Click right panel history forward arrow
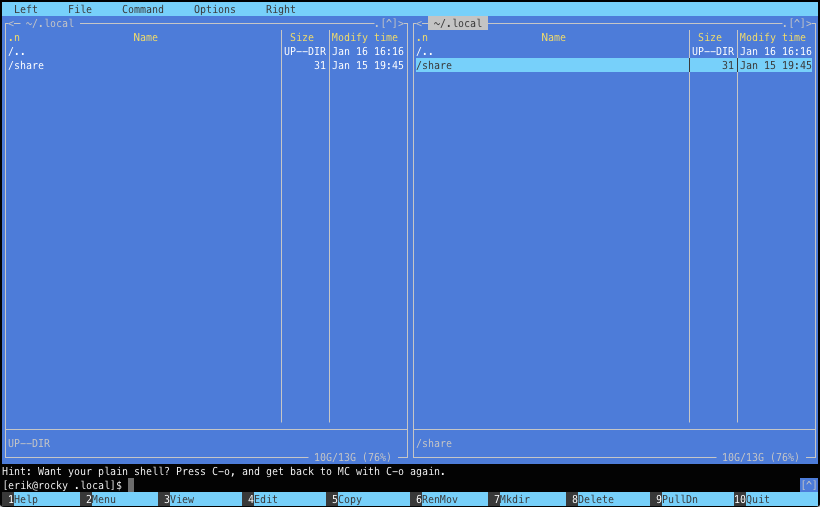 pos(810,23)
